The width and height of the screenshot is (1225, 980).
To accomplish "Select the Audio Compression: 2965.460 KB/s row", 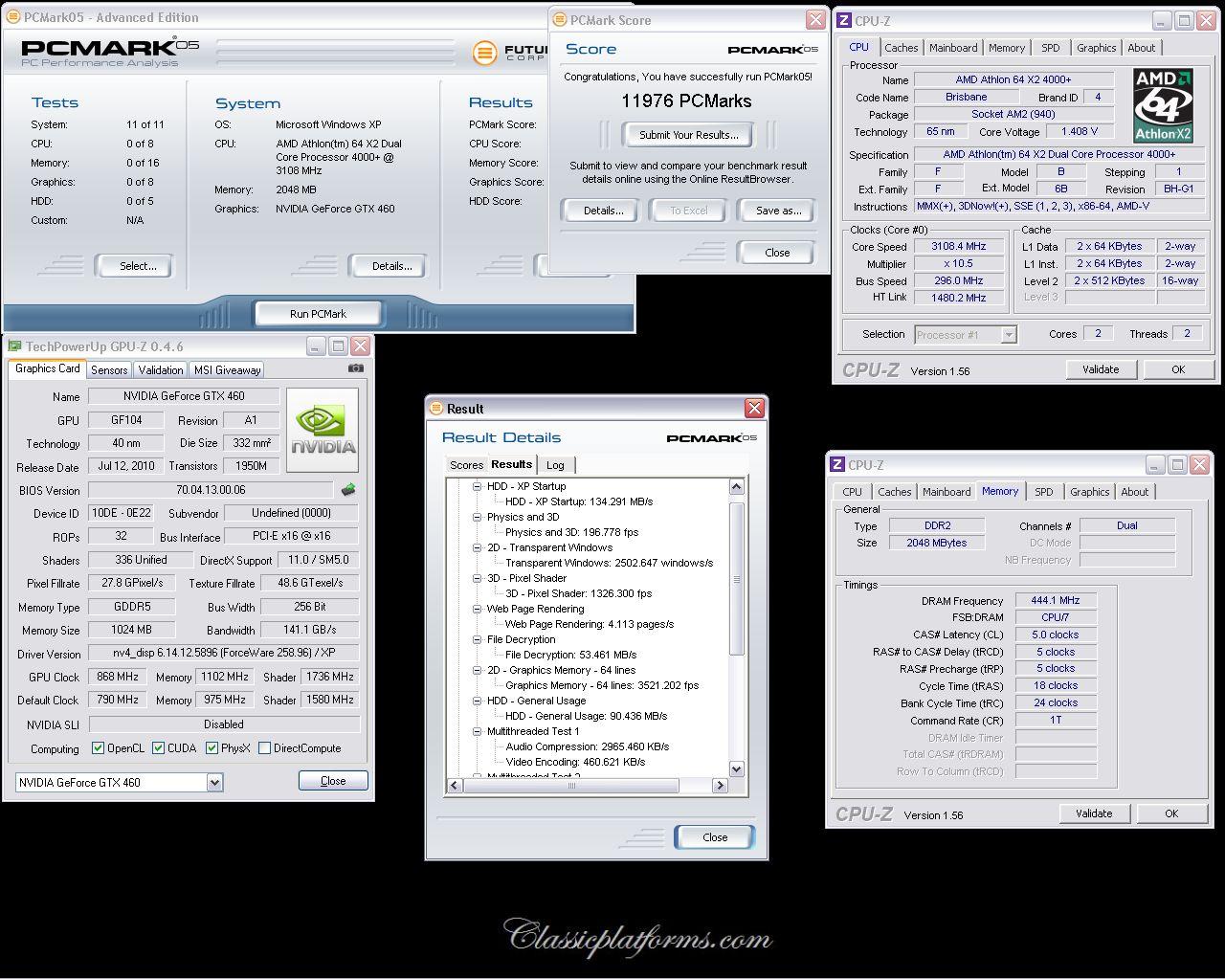I will coord(588,746).
